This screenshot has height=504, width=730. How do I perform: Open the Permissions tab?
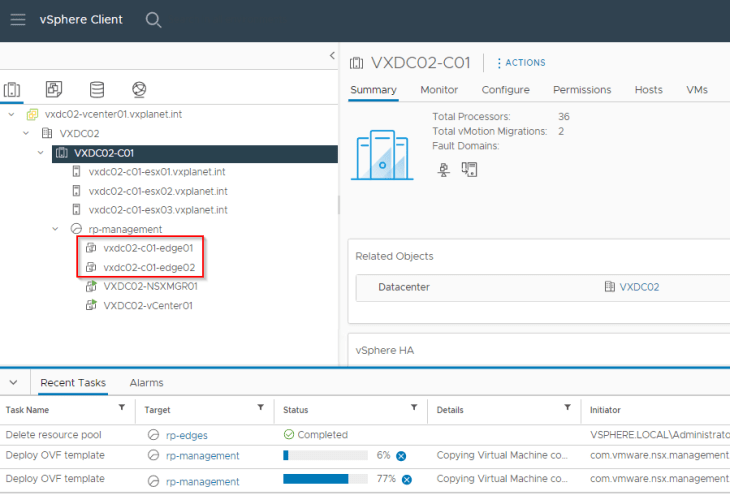pyautogui.click(x=582, y=90)
